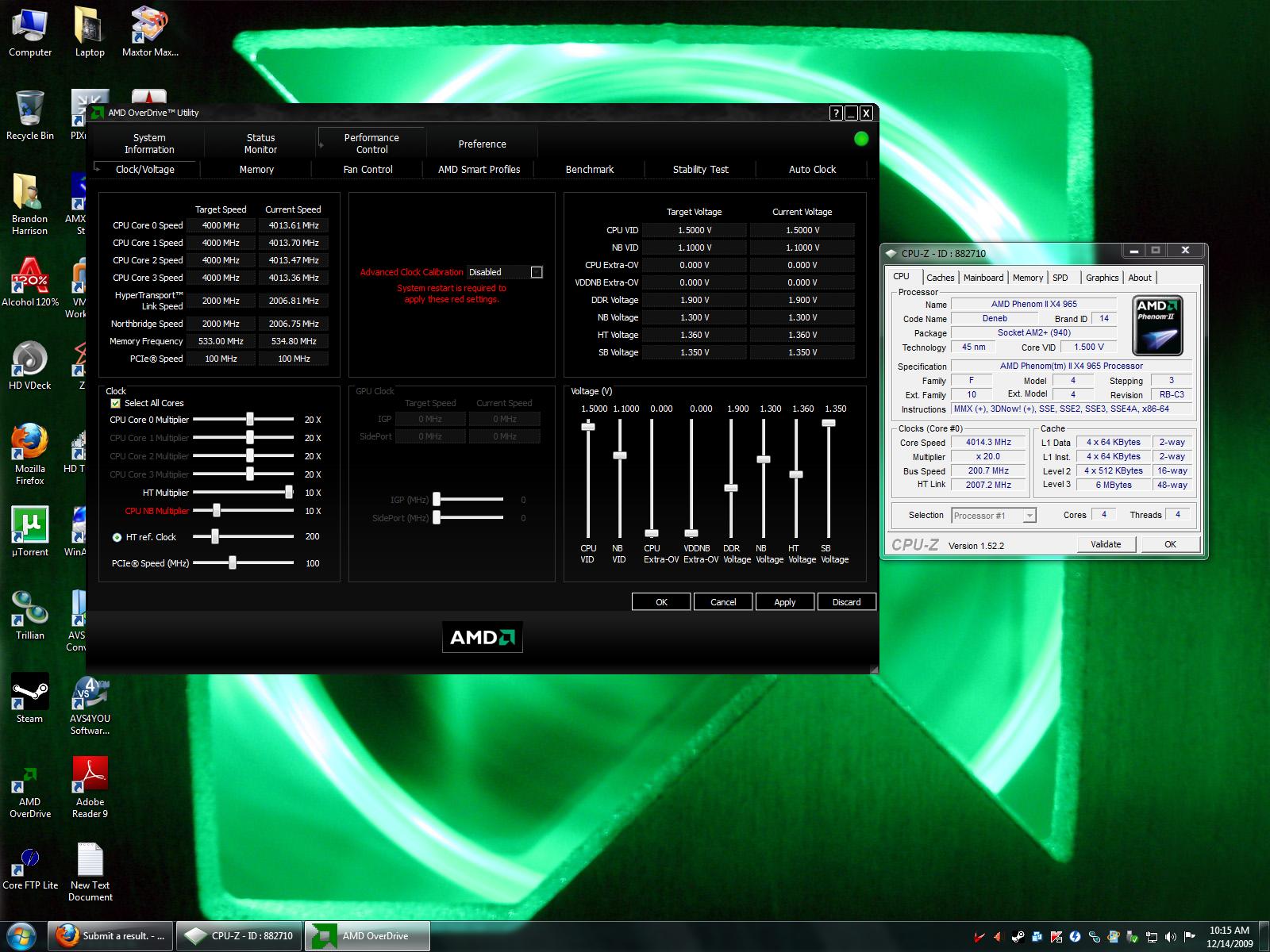Toggle the Advanced Clock Calibration checkbox
1270x952 pixels.
pyautogui.click(x=537, y=272)
